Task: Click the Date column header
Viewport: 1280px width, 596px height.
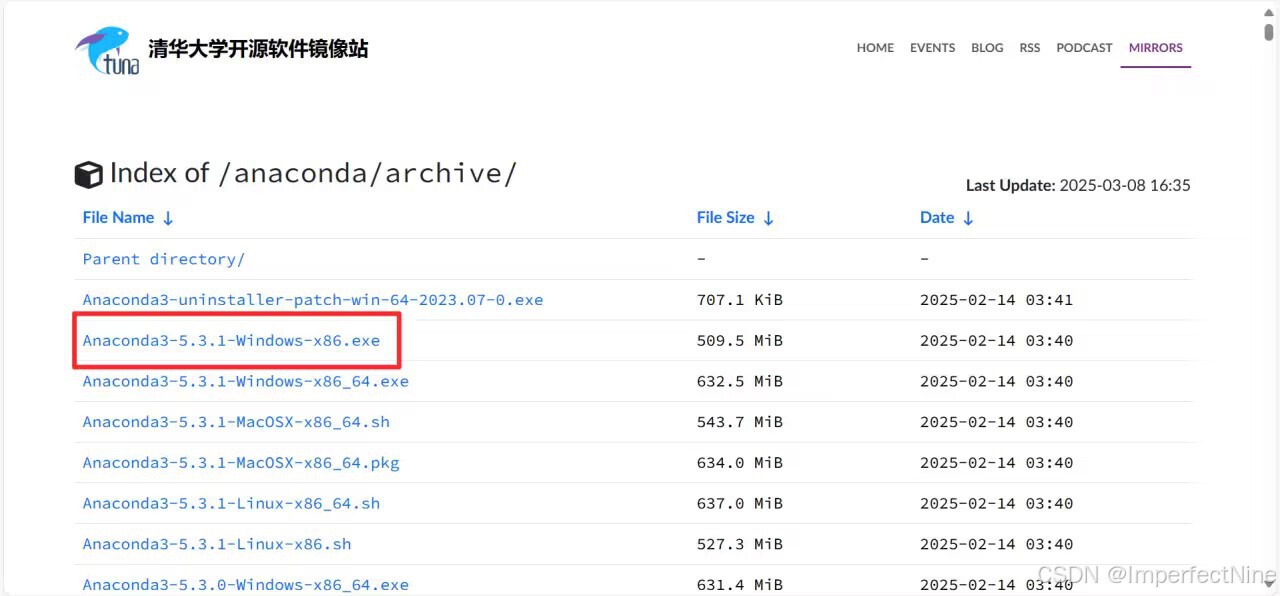Action: click(x=937, y=218)
